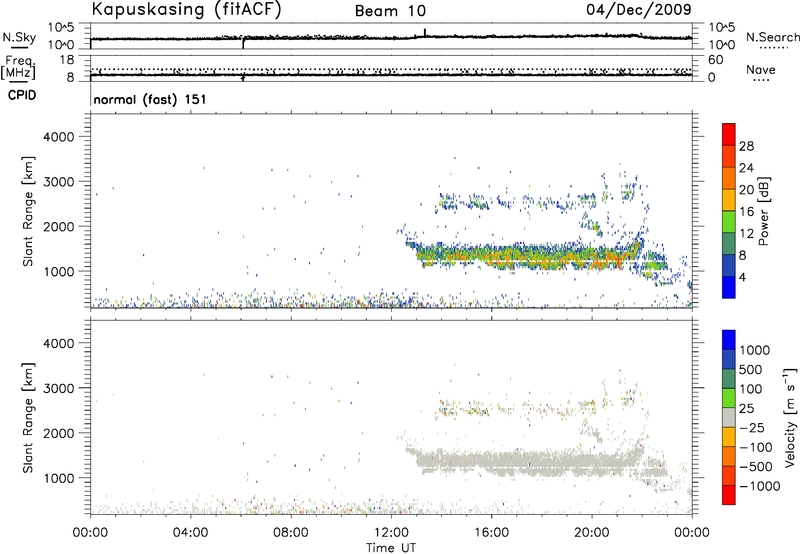Click the '10^5' left tick of the noise panel

(x=61, y=27)
